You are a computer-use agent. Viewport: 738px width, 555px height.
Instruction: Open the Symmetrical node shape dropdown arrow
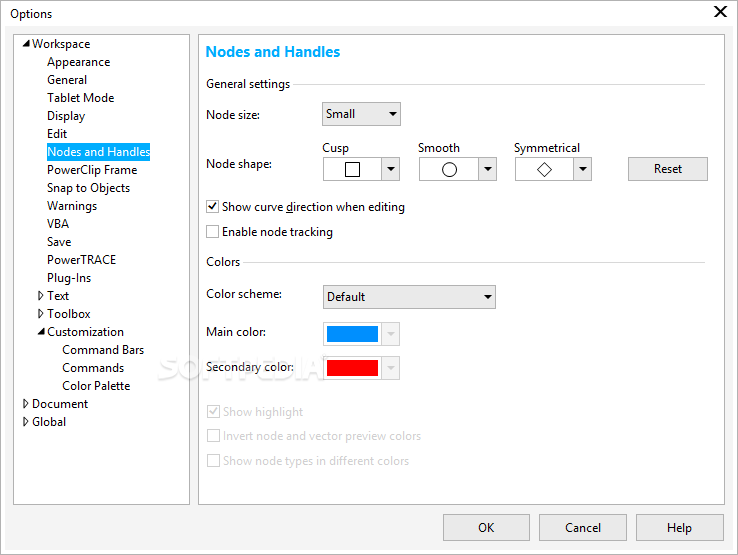(x=582, y=169)
